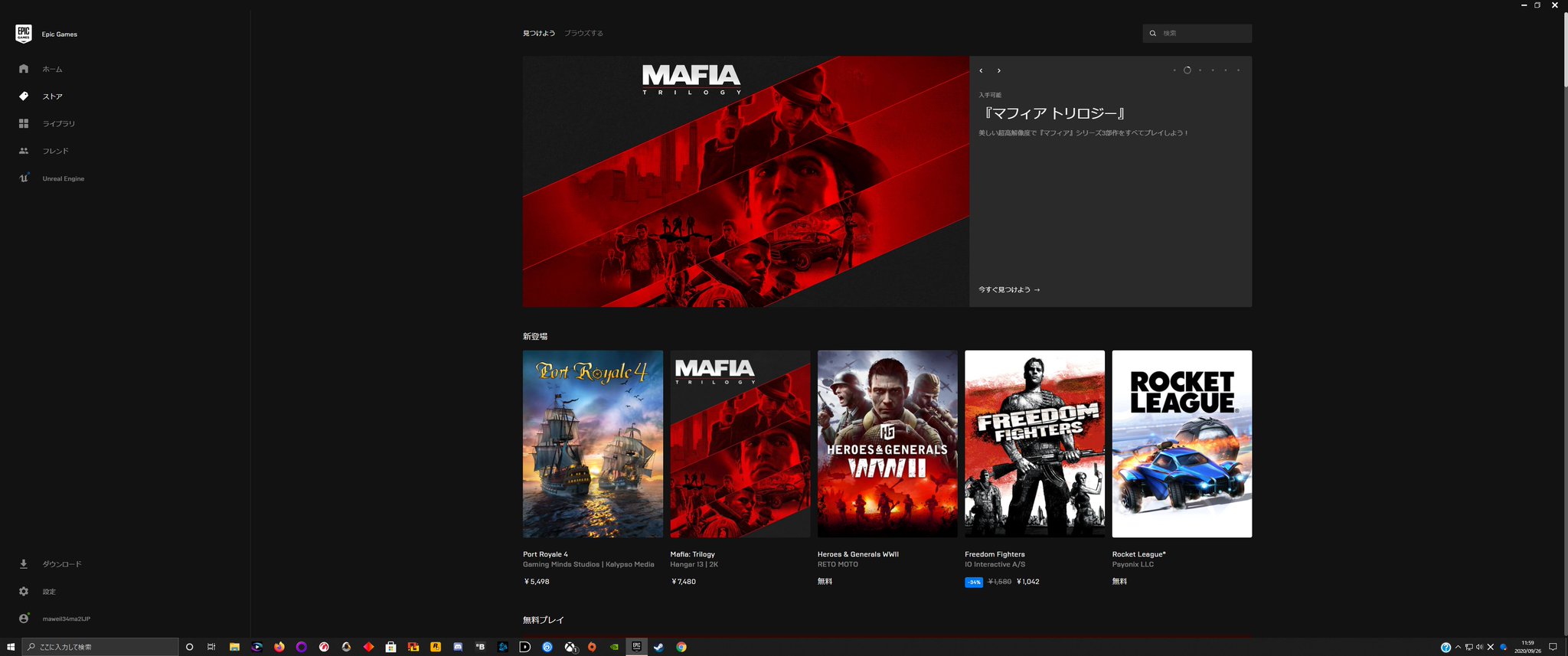The image size is (1568, 656).
Task: Open the 設定 (Settings) gear icon
Action: (24, 592)
